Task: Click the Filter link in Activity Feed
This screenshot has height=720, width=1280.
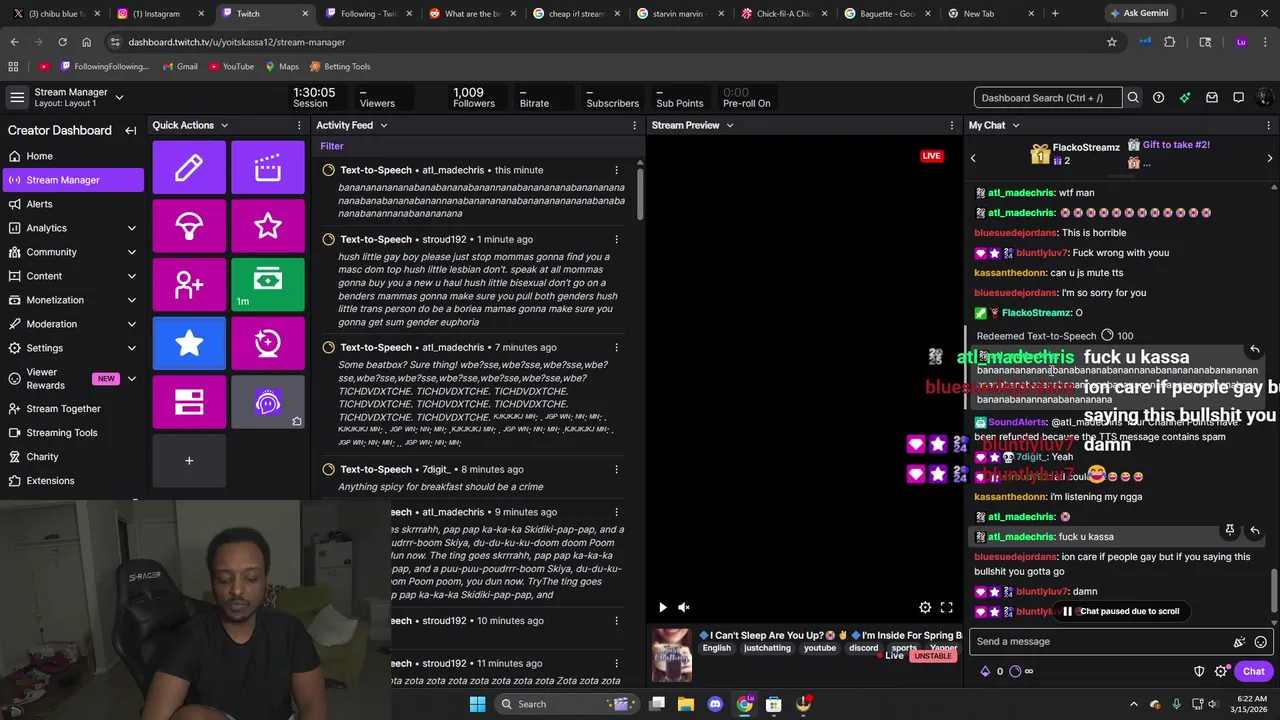Action: pyautogui.click(x=332, y=146)
